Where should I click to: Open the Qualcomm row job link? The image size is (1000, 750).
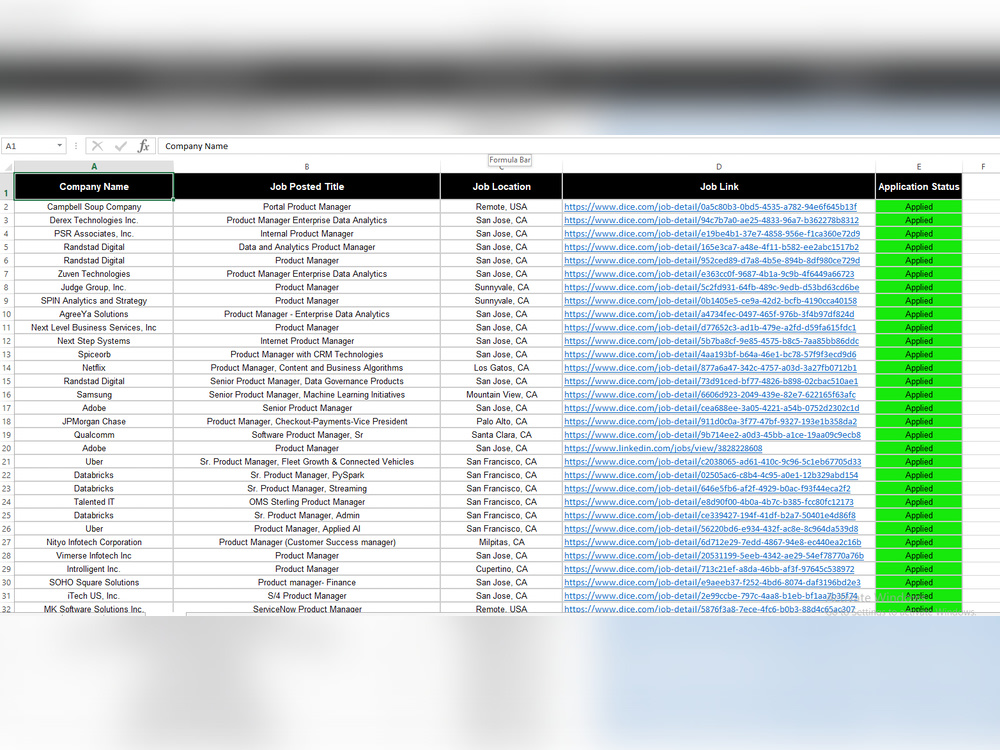point(712,435)
